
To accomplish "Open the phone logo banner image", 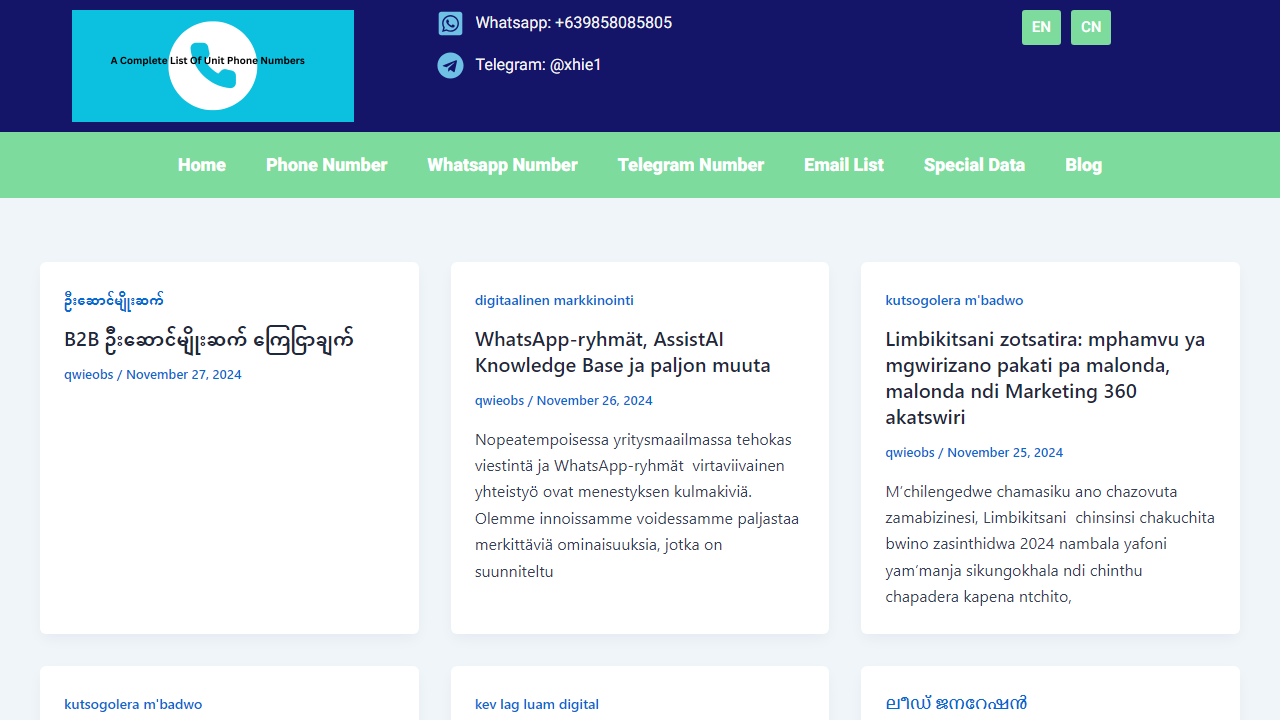I will click(x=213, y=66).
